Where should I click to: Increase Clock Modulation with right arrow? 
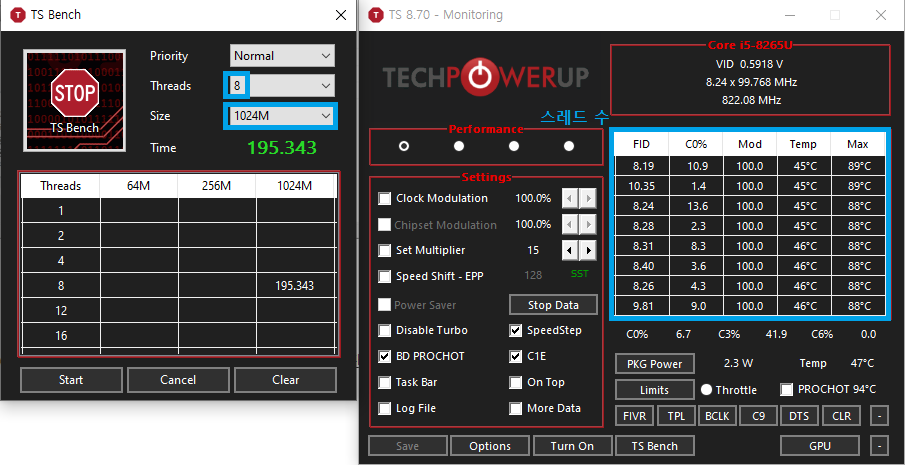click(x=588, y=198)
